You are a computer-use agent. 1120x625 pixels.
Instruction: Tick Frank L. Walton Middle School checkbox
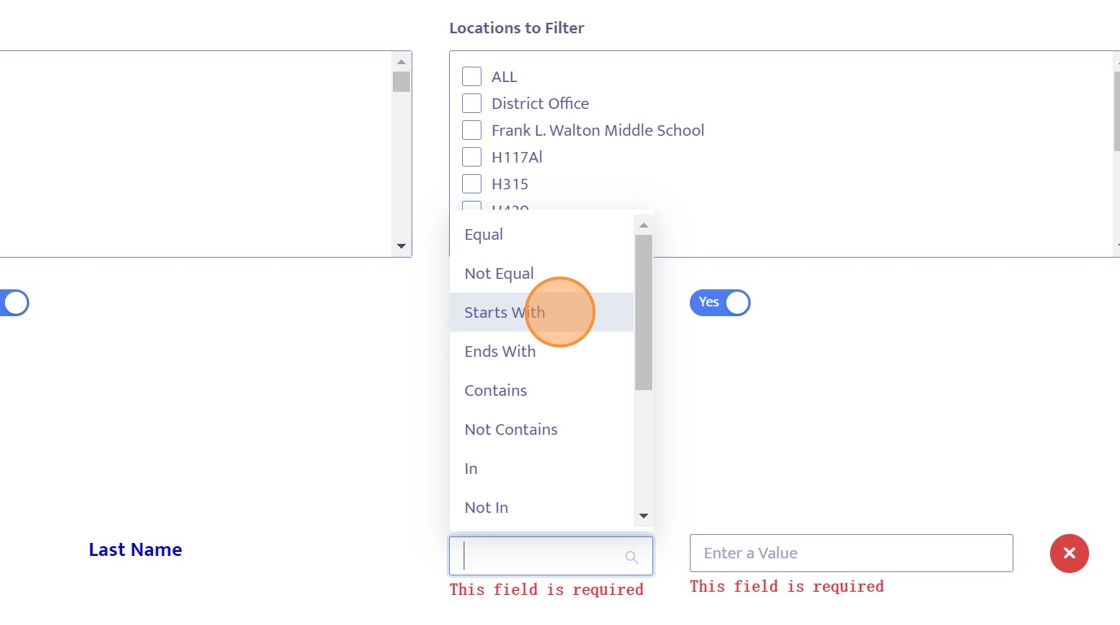click(472, 130)
